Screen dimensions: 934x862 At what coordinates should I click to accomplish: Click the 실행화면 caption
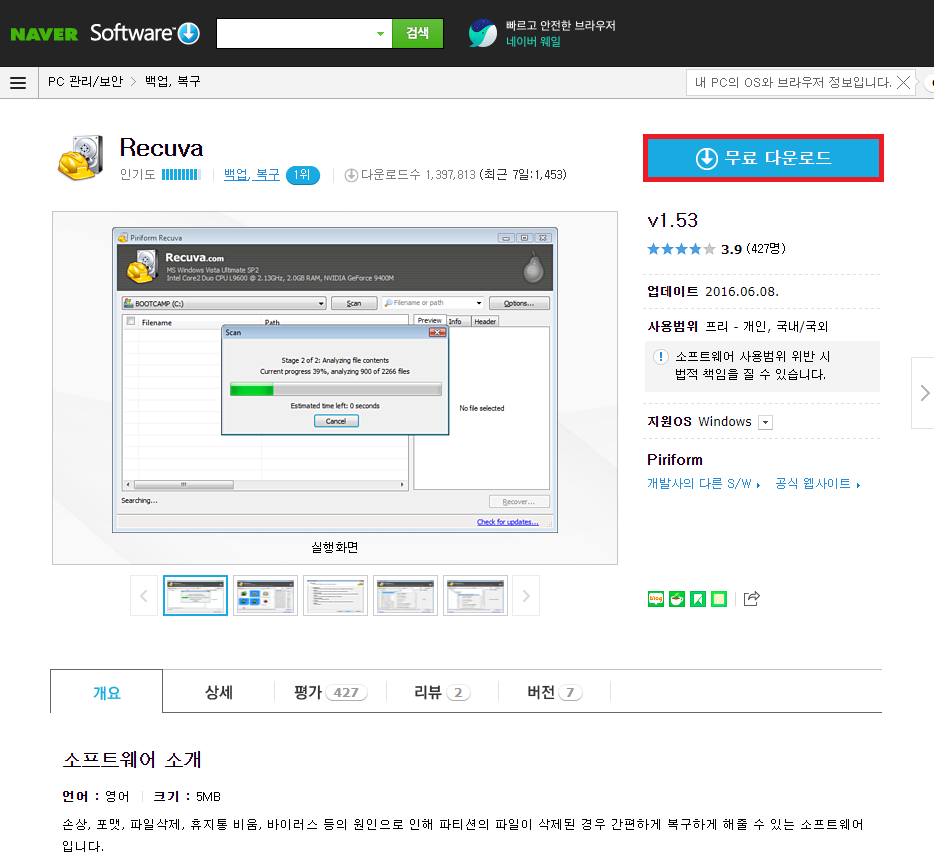[x=335, y=547]
